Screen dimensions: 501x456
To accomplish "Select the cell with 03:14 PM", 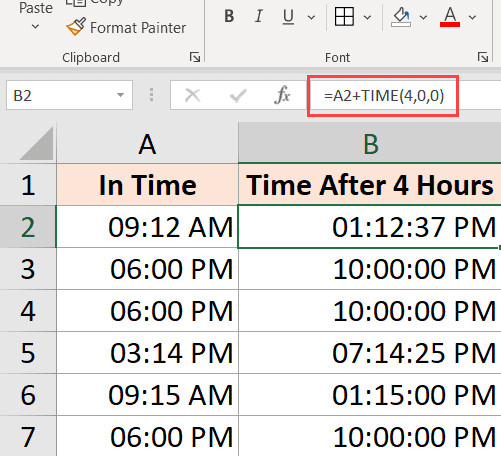I will [x=147, y=353].
